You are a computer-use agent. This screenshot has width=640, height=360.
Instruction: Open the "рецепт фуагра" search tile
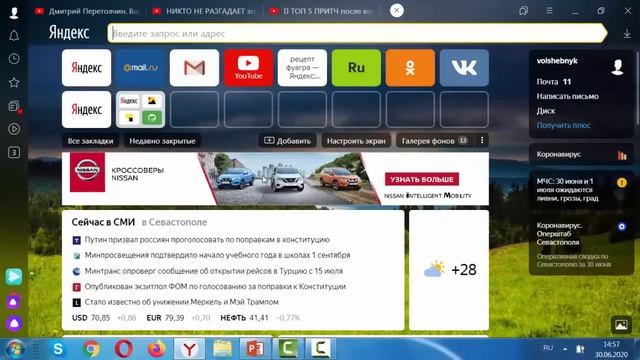pos(302,68)
